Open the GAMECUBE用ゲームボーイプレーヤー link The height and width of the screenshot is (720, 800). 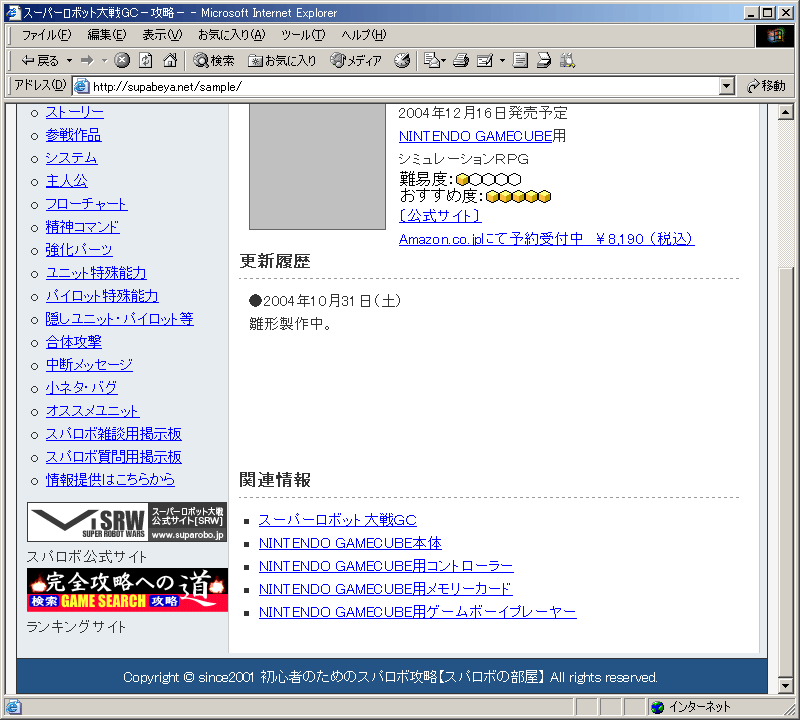click(x=417, y=612)
